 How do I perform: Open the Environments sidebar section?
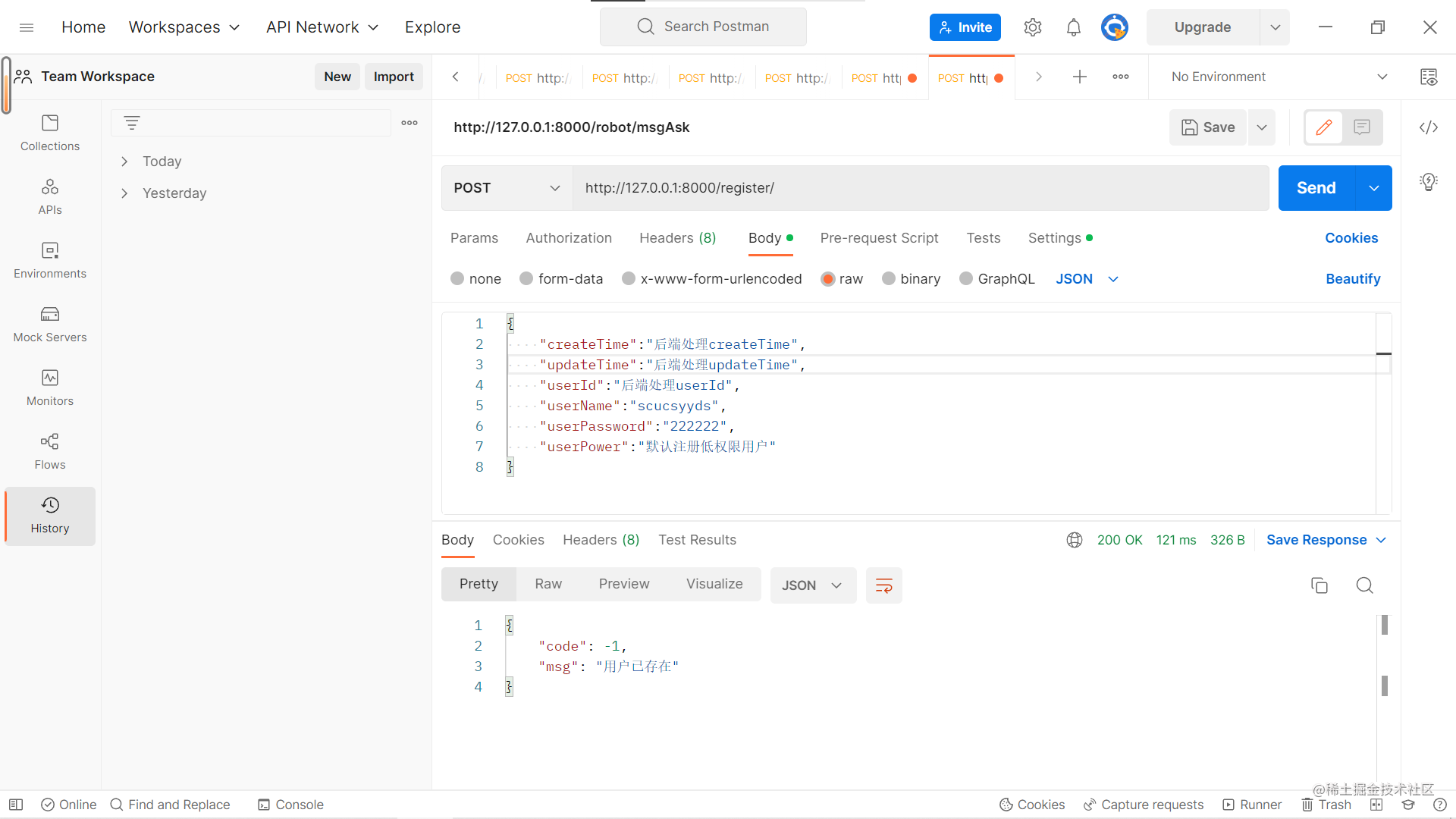(50, 260)
